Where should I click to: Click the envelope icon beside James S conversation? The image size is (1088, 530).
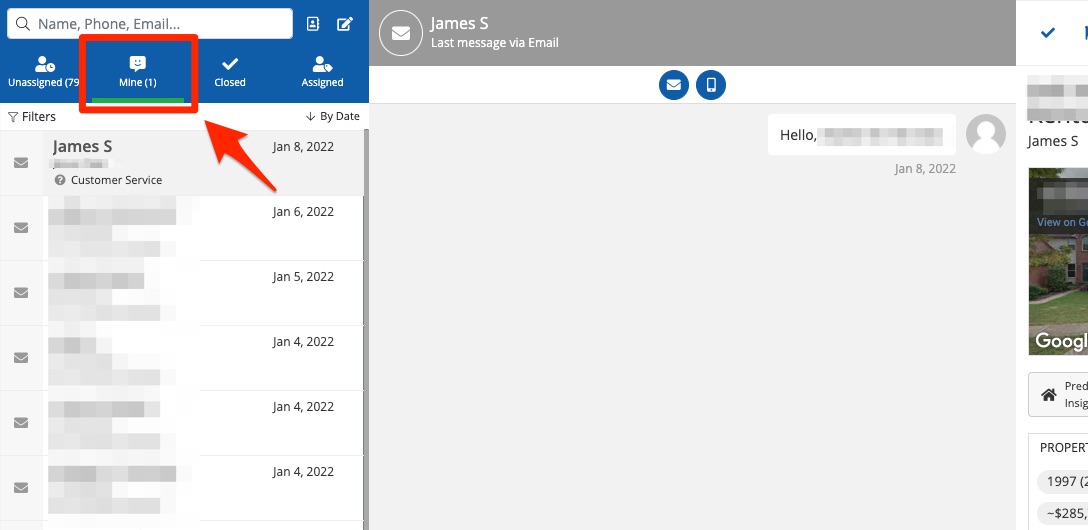point(21,163)
